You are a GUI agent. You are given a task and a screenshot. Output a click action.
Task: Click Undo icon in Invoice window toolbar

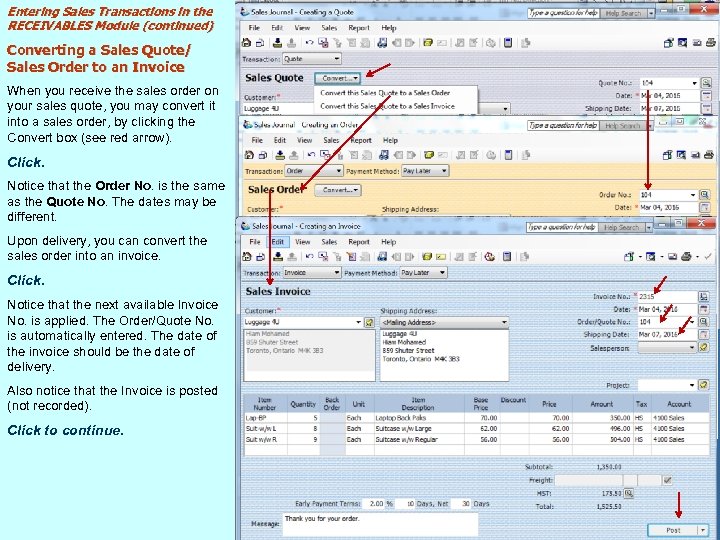click(x=309, y=257)
